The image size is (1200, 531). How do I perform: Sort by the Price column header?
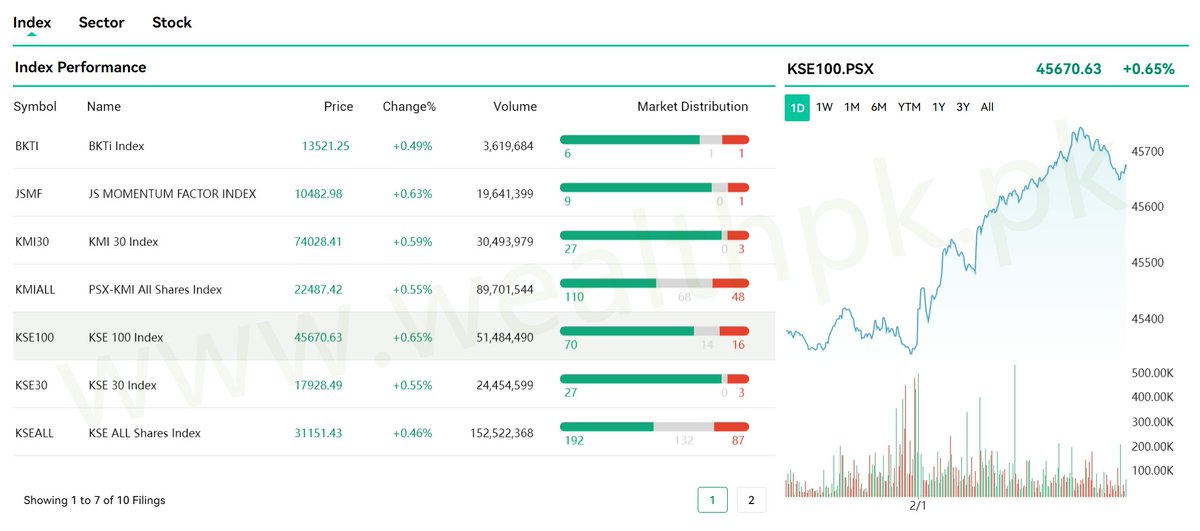[338, 106]
